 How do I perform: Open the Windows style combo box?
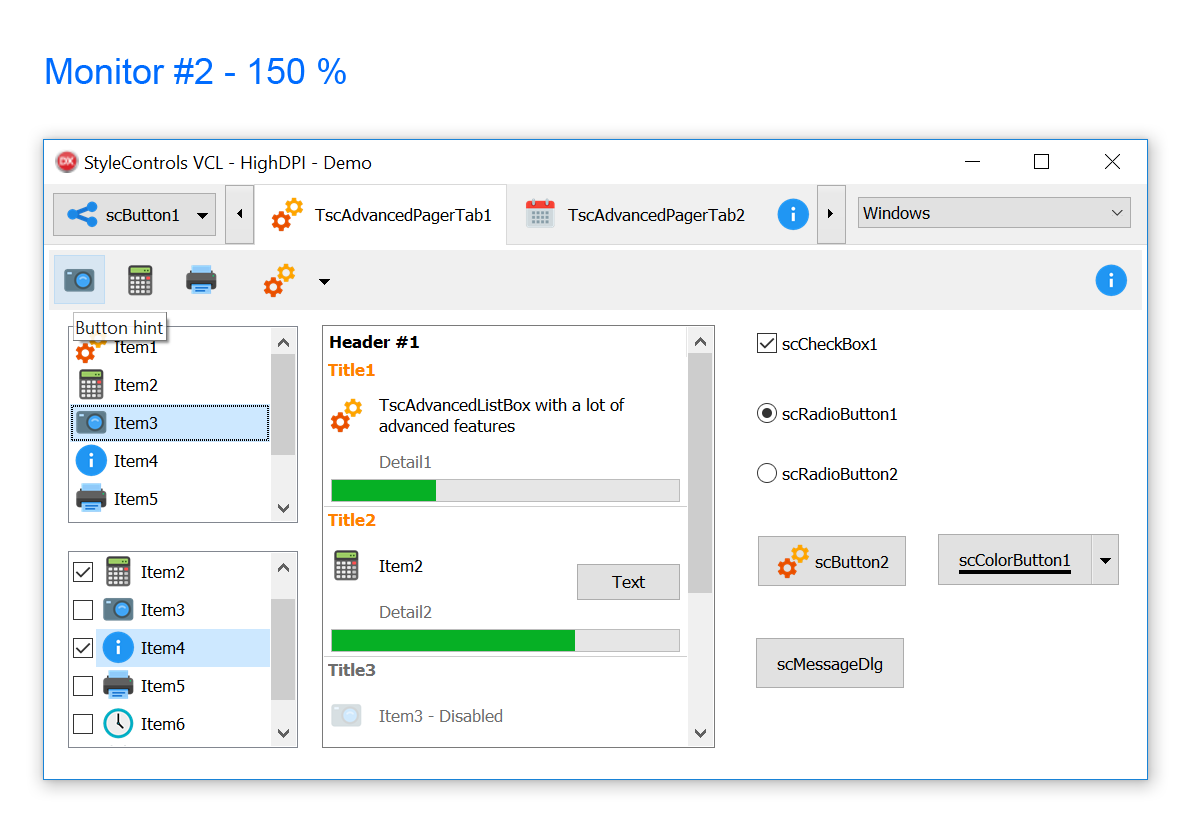click(x=994, y=213)
